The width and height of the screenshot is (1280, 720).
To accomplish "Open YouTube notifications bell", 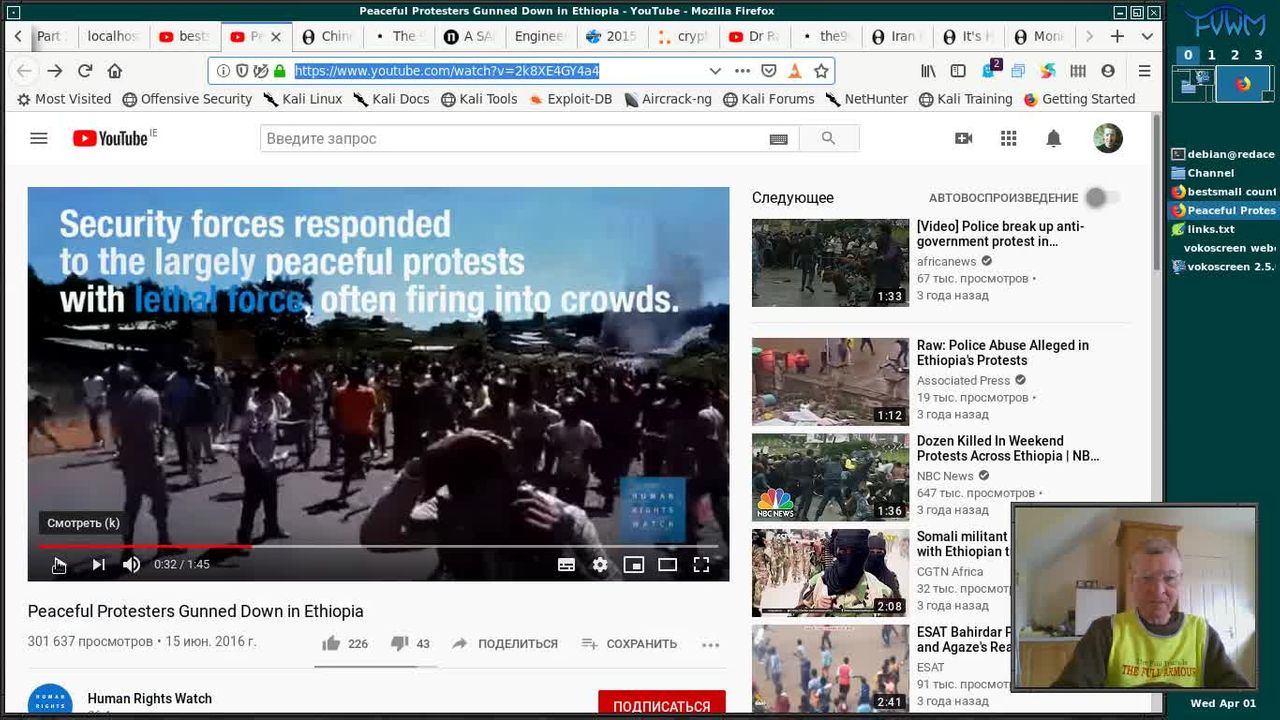I will (1053, 139).
